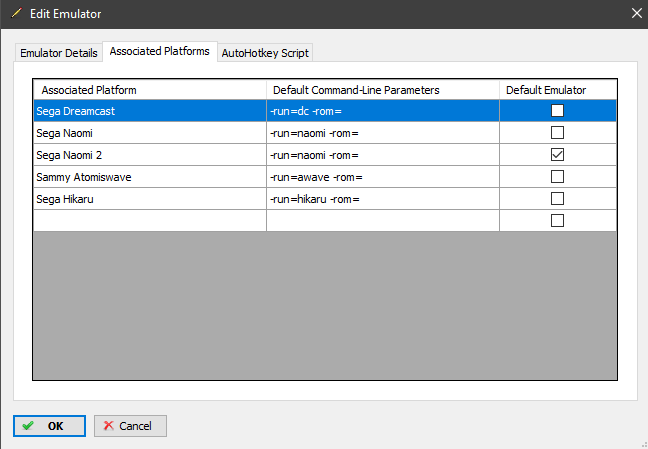
Task: Check the default emulator box in empty row
Action: (x=557, y=220)
